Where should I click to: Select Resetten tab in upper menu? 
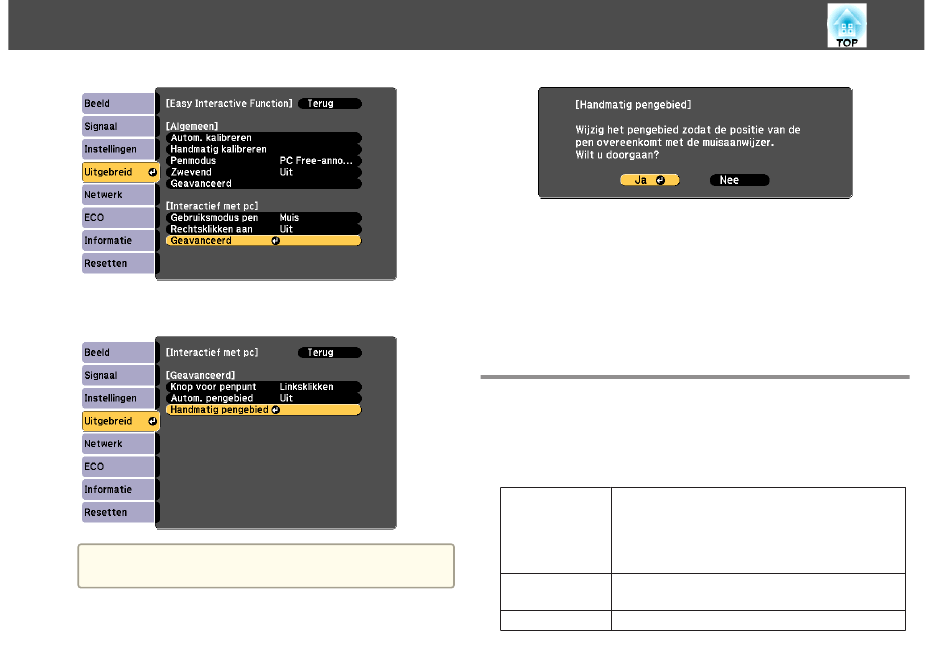[118, 264]
